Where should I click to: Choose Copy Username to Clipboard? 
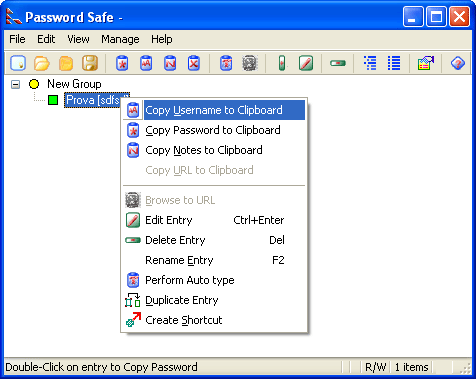click(x=214, y=110)
